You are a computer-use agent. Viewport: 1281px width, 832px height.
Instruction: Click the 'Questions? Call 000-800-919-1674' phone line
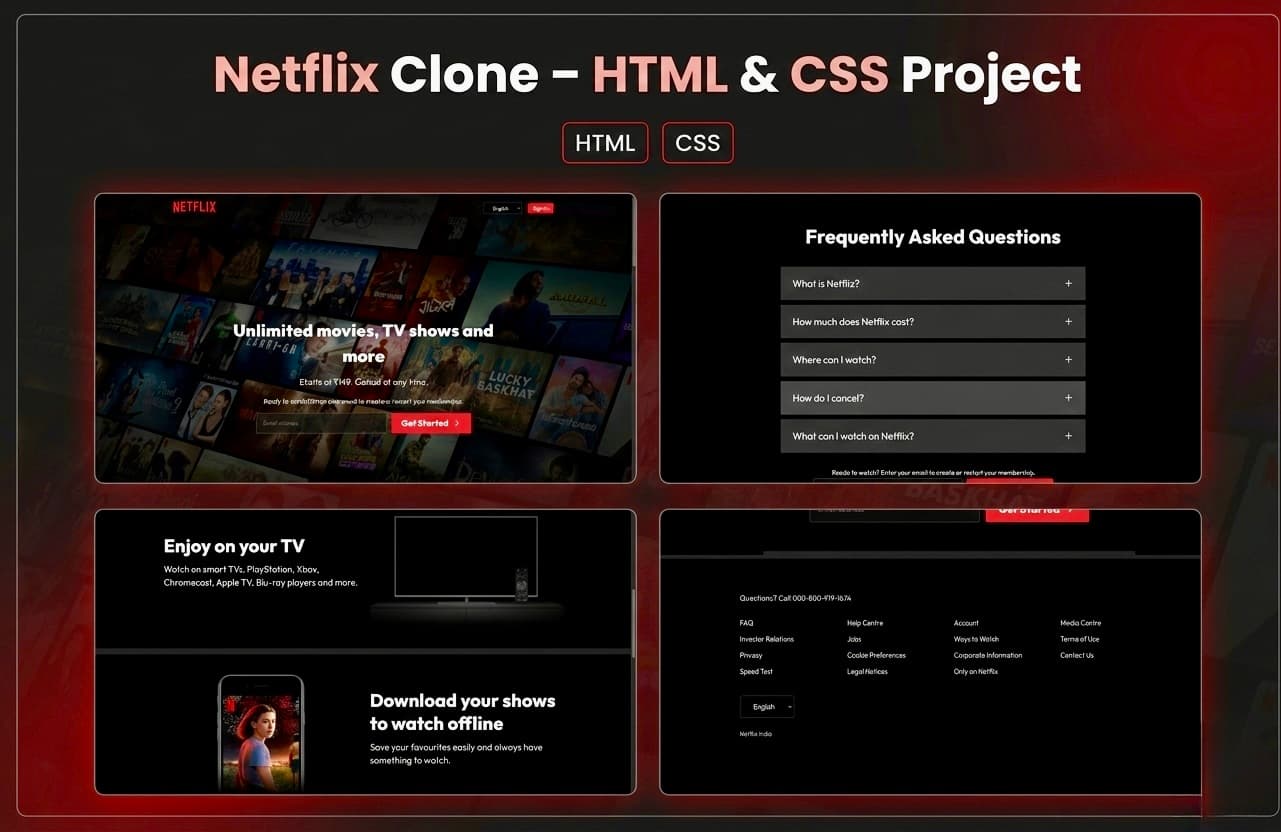(x=795, y=598)
